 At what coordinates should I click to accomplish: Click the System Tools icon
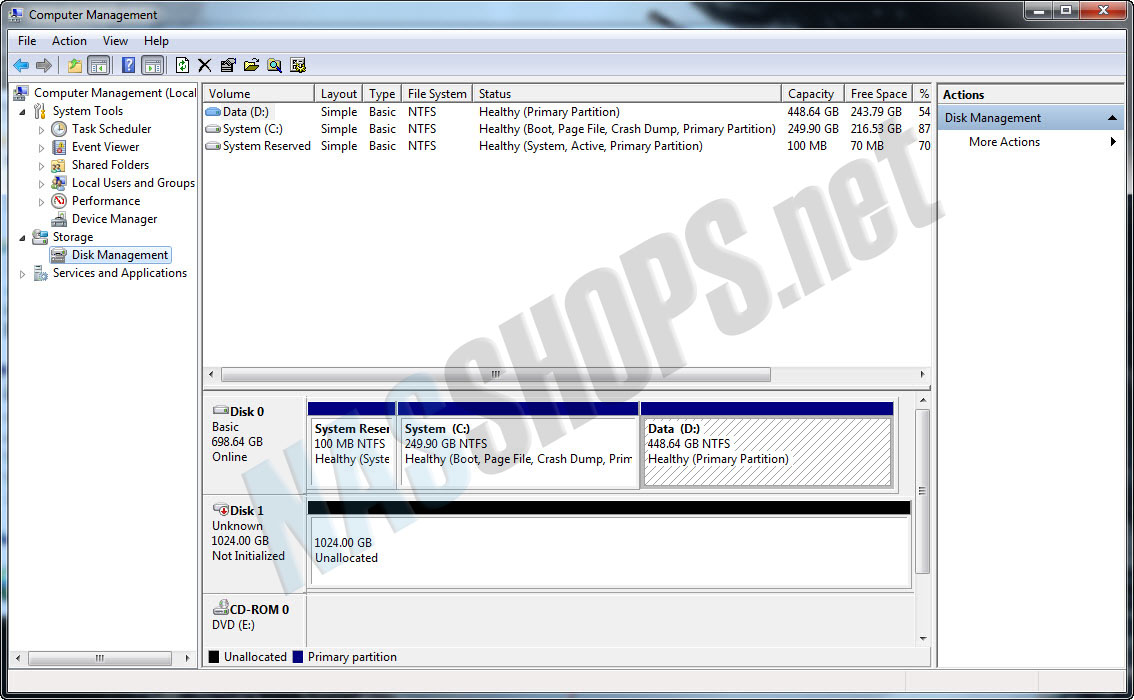pyautogui.click(x=40, y=111)
